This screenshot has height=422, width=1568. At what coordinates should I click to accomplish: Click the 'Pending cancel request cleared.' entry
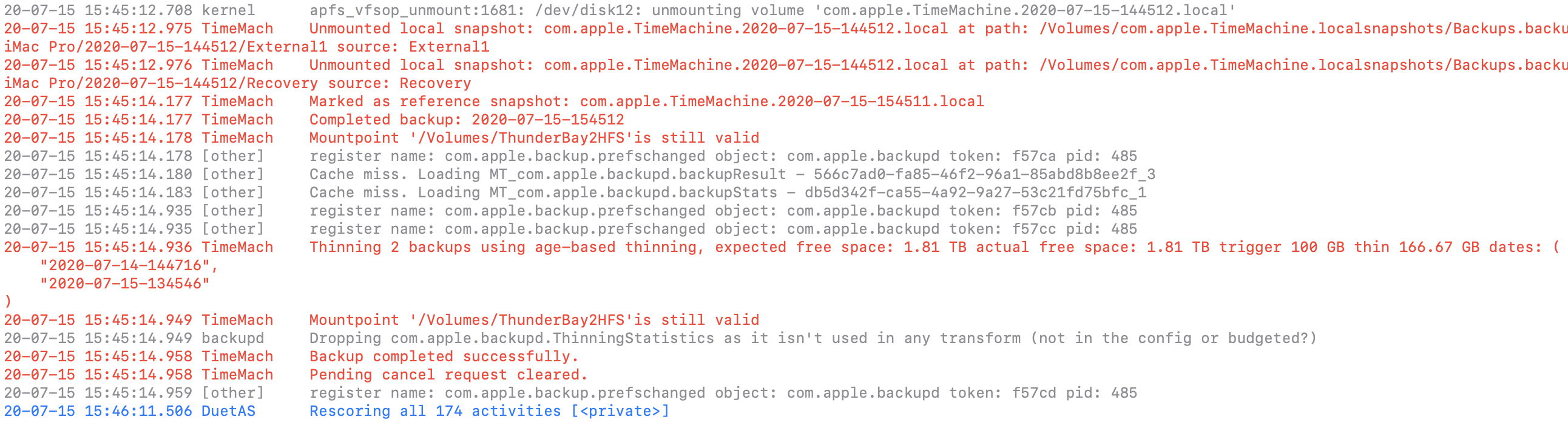(448, 375)
